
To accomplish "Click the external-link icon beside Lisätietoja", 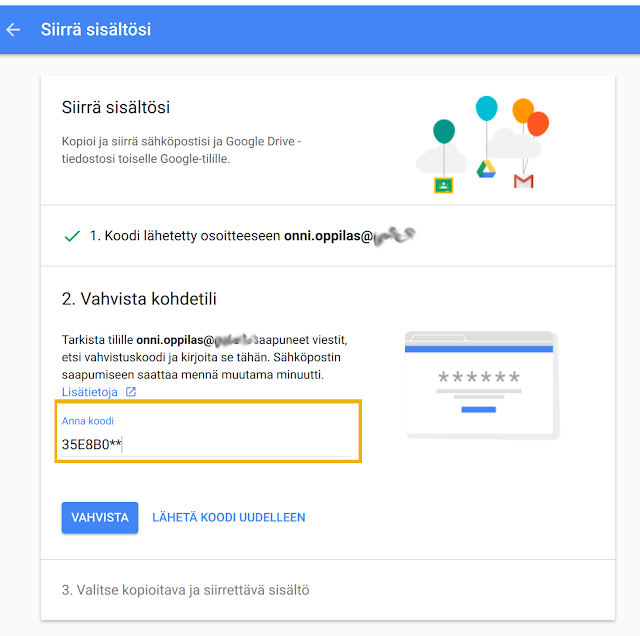I will click(131, 392).
